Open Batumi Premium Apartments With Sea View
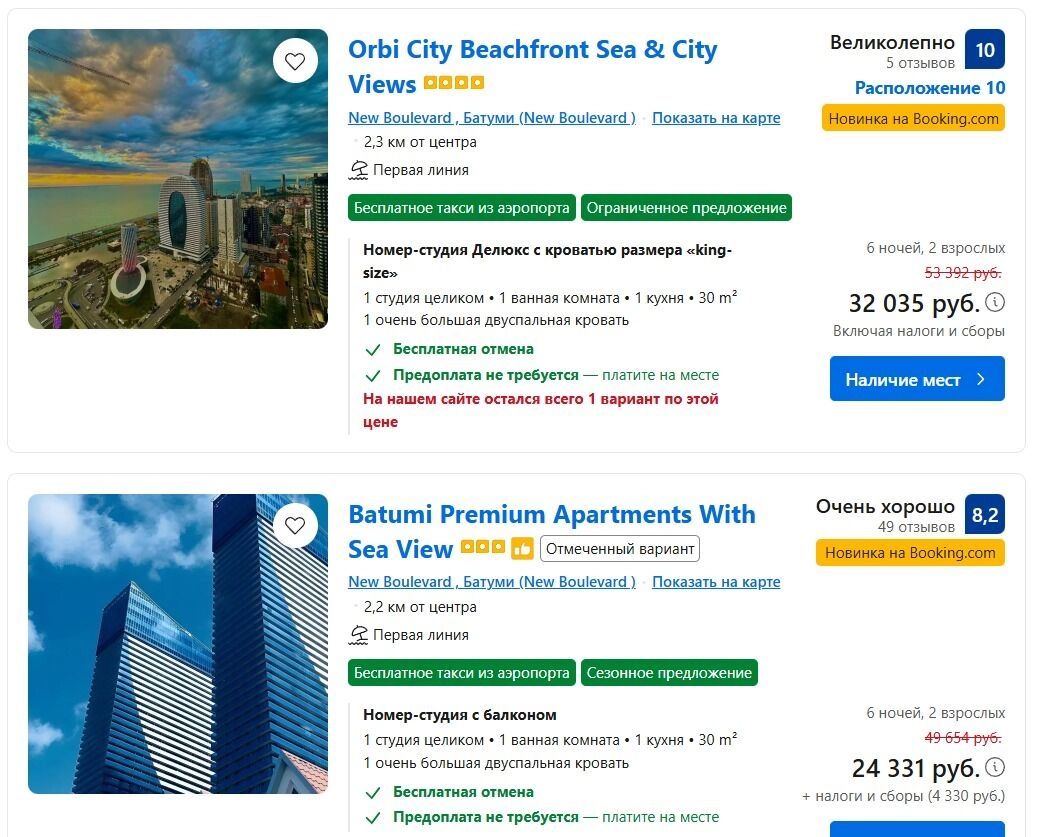Screen dimensions: 1041x837 pyautogui.click(x=551, y=515)
